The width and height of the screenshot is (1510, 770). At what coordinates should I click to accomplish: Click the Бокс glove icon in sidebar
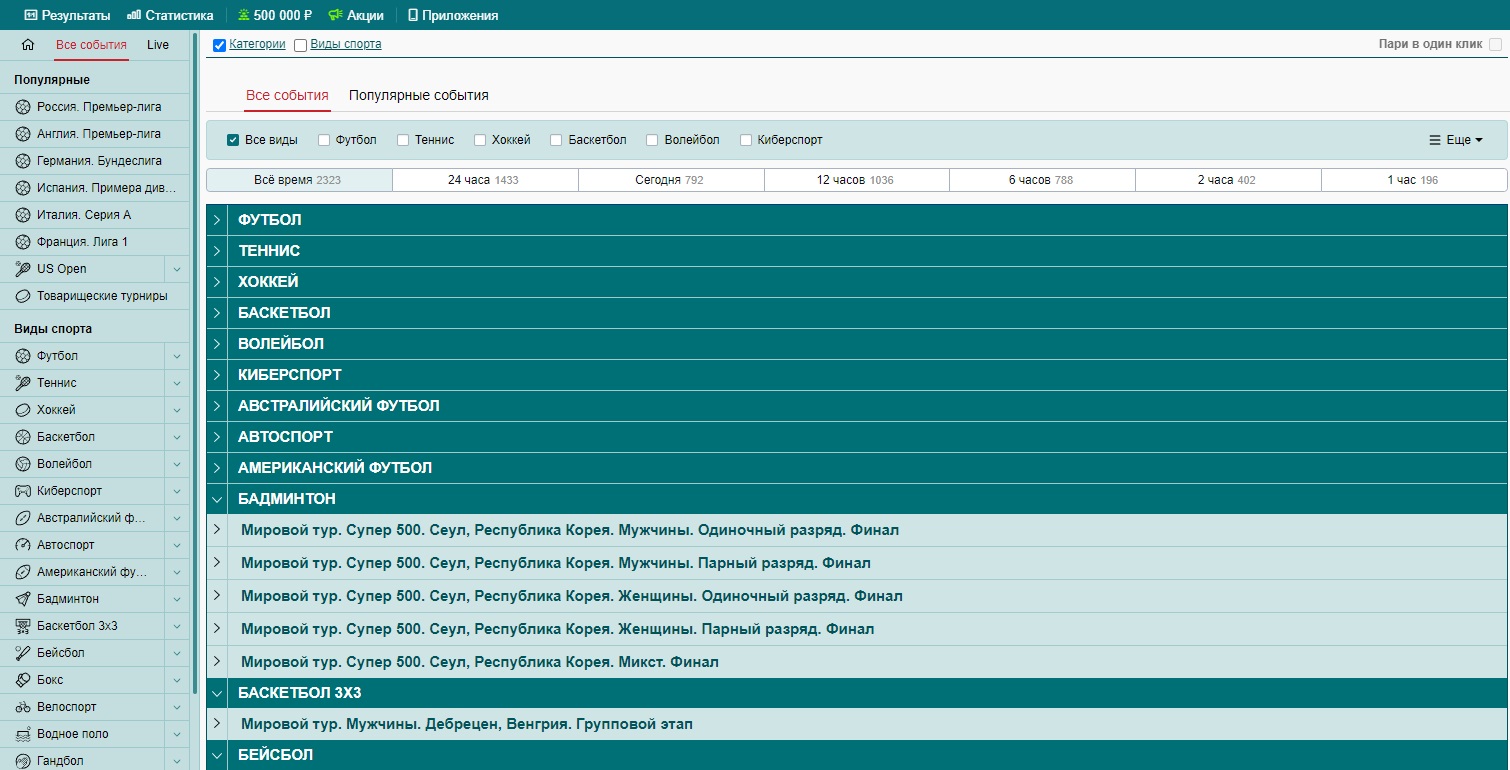click(23, 680)
